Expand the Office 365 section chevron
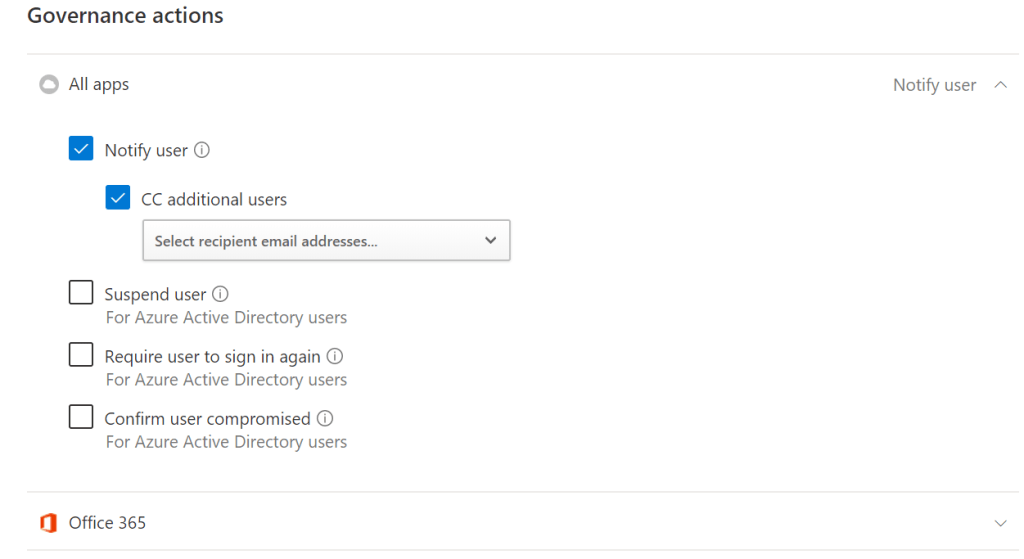This screenshot has width=1024, height=559. pos(1000,523)
